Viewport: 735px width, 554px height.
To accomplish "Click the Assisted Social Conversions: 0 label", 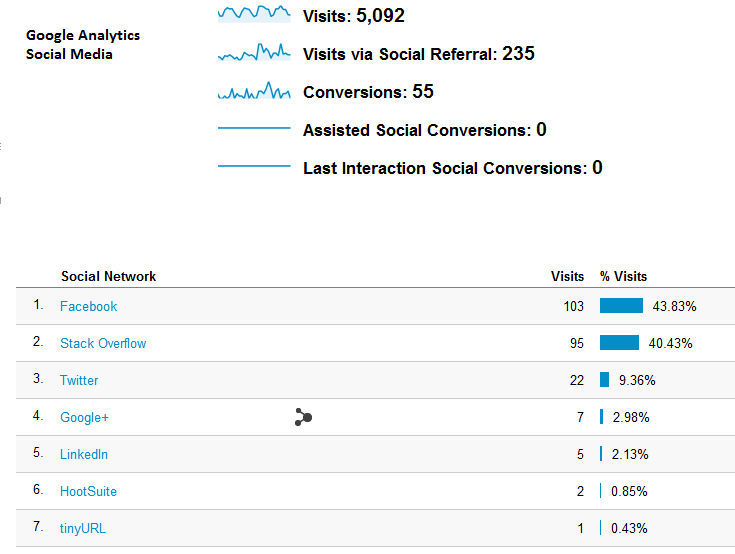I will [x=425, y=130].
